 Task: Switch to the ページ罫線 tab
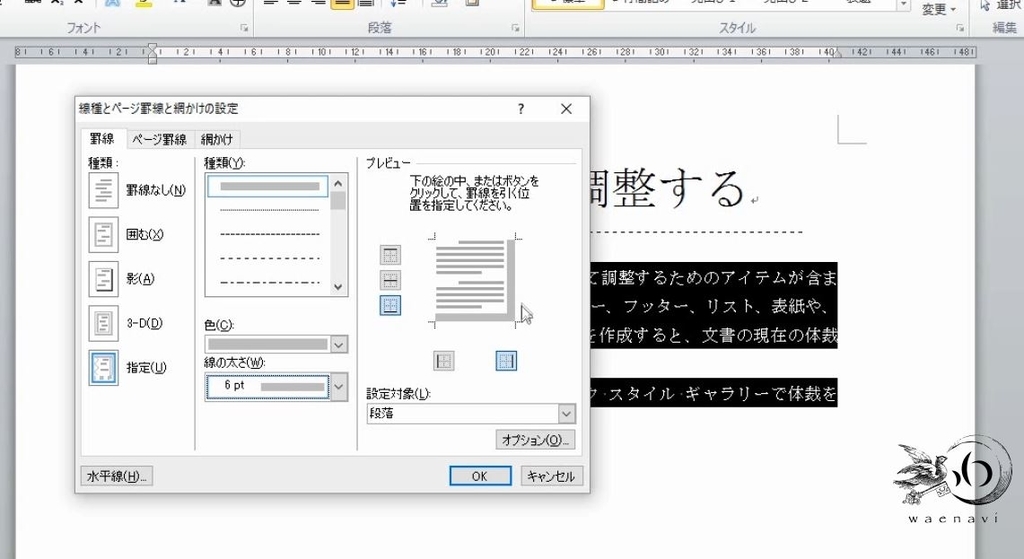[x=159, y=139]
